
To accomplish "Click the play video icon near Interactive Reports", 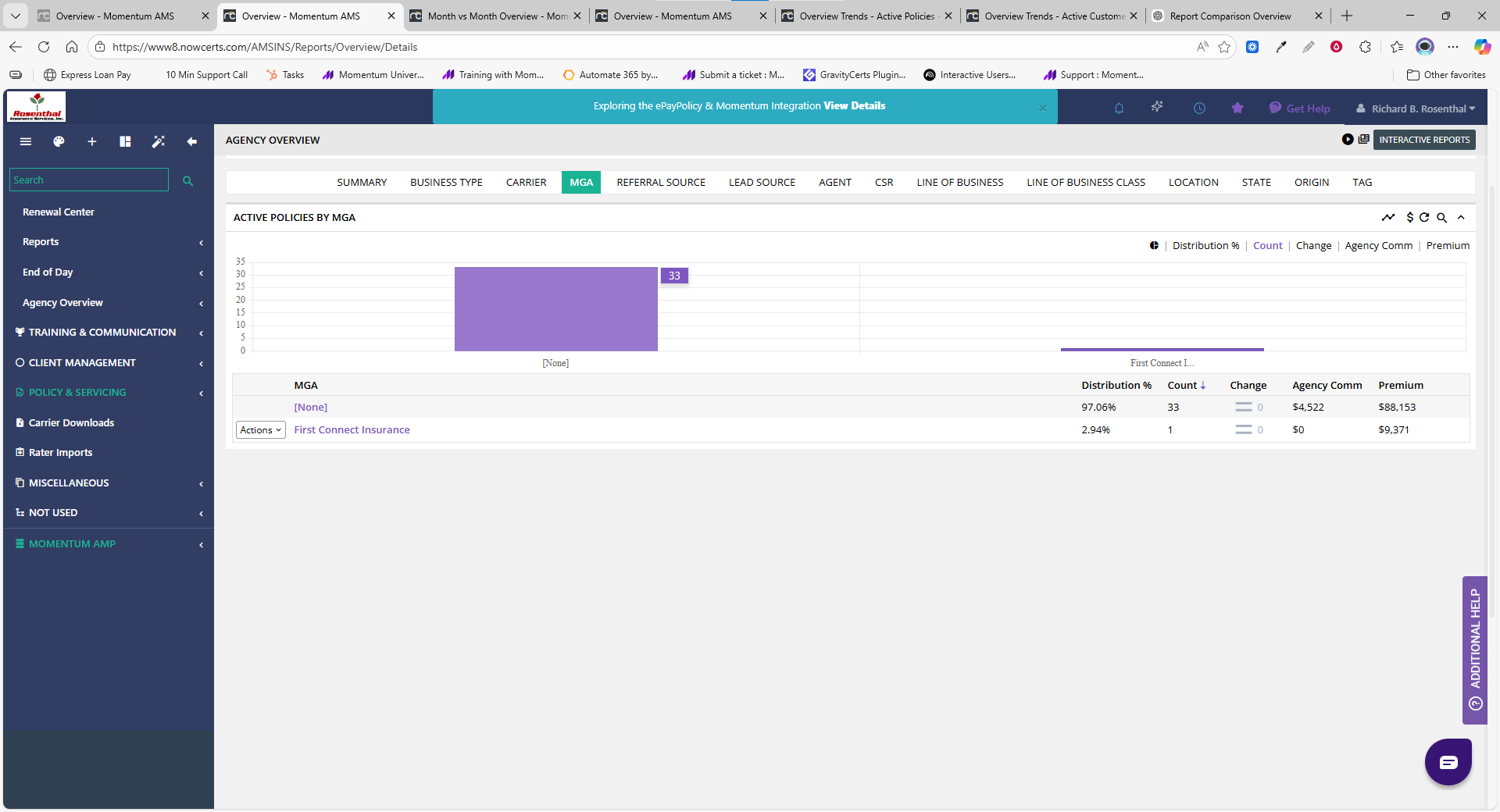I will click(1348, 140).
